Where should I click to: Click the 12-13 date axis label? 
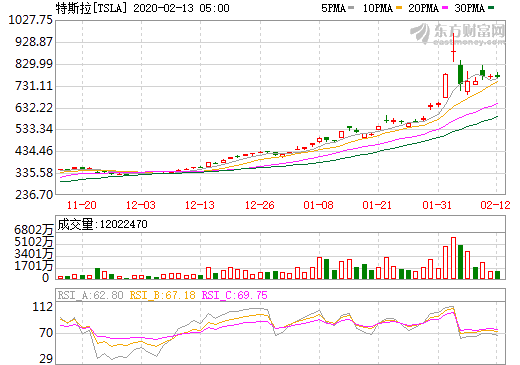(x=200, y=205)
